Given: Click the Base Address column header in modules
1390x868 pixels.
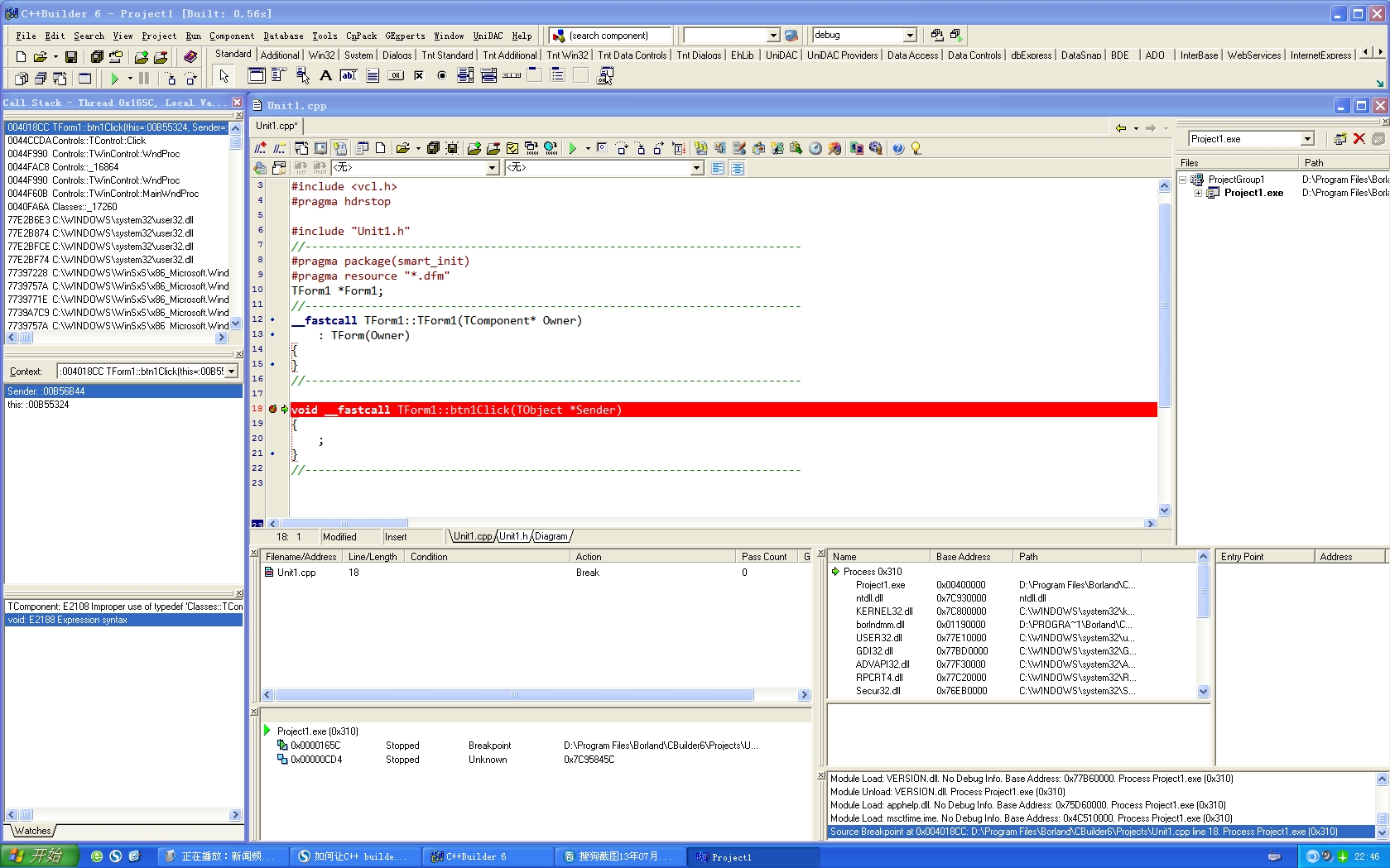Looking at the screenshot, I should [x=971, y=557].
